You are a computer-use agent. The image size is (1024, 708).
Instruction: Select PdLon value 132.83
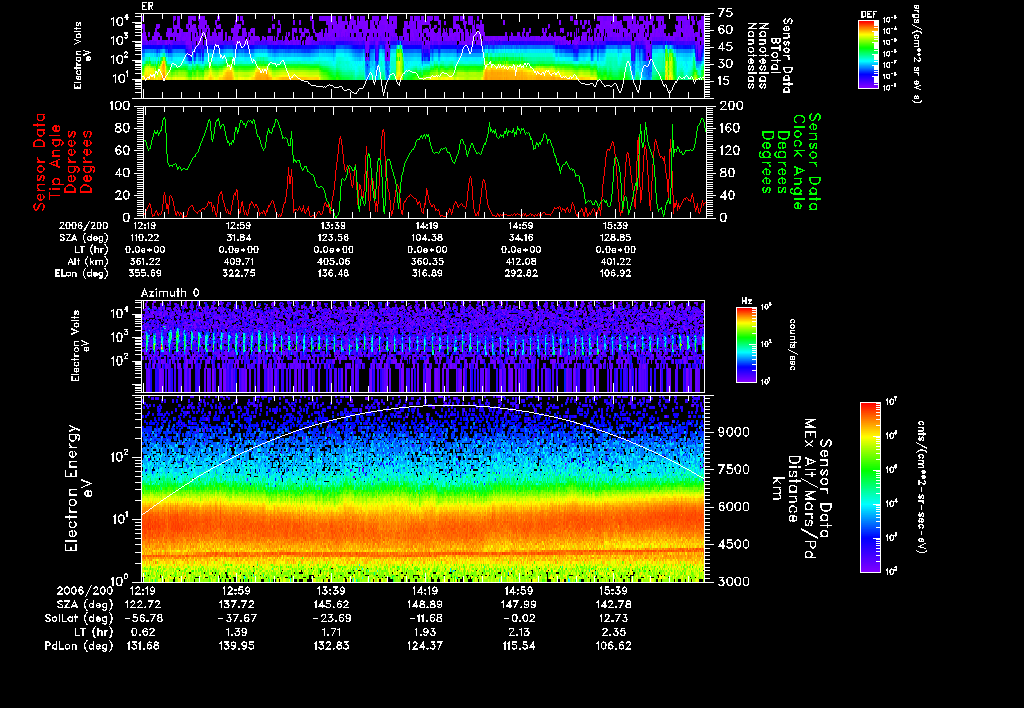pos(331,645)
